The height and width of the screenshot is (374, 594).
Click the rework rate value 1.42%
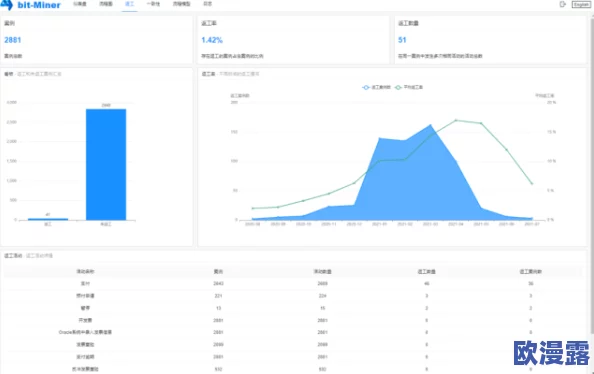click(212, 40)
